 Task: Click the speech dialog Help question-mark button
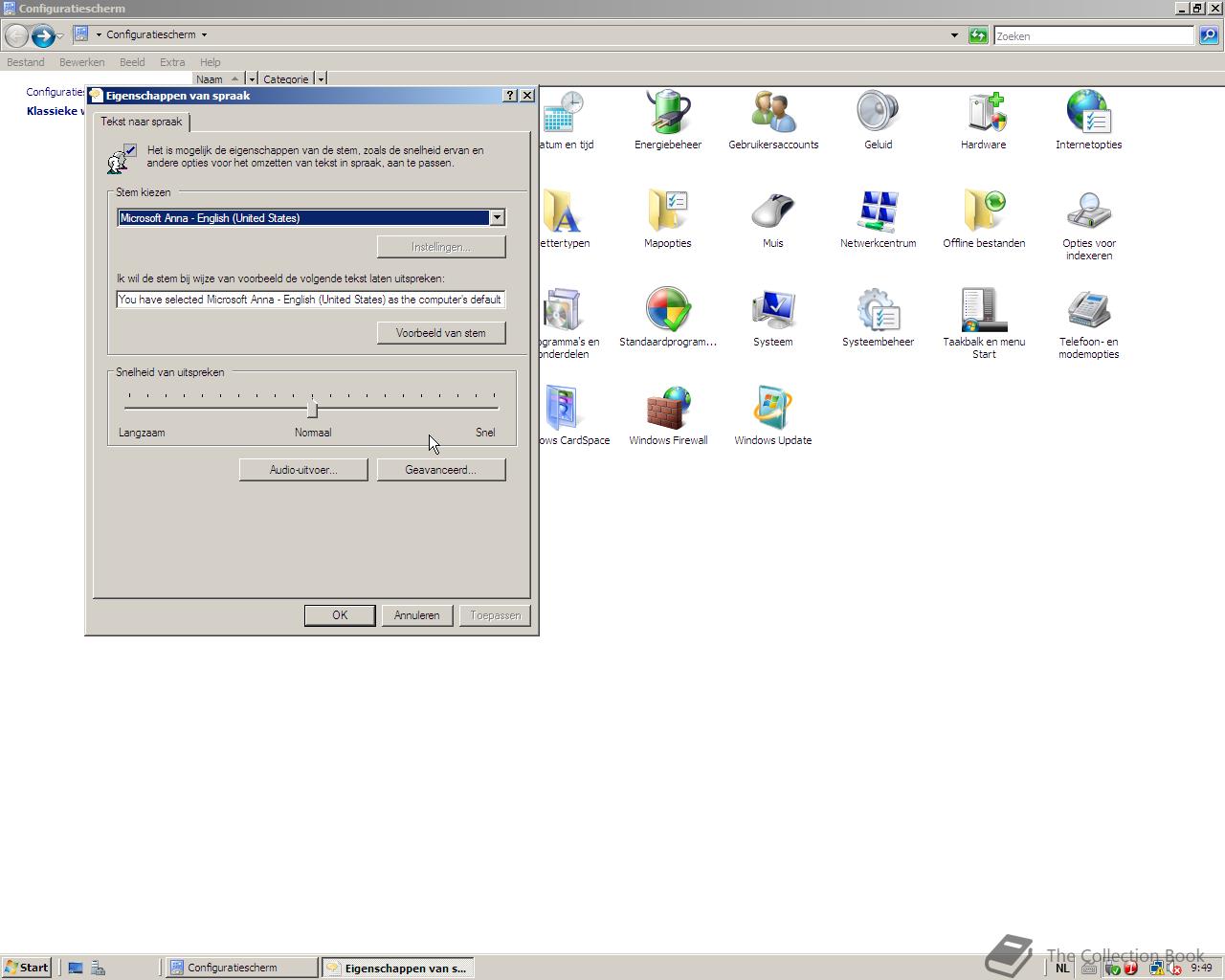point(510,95)
